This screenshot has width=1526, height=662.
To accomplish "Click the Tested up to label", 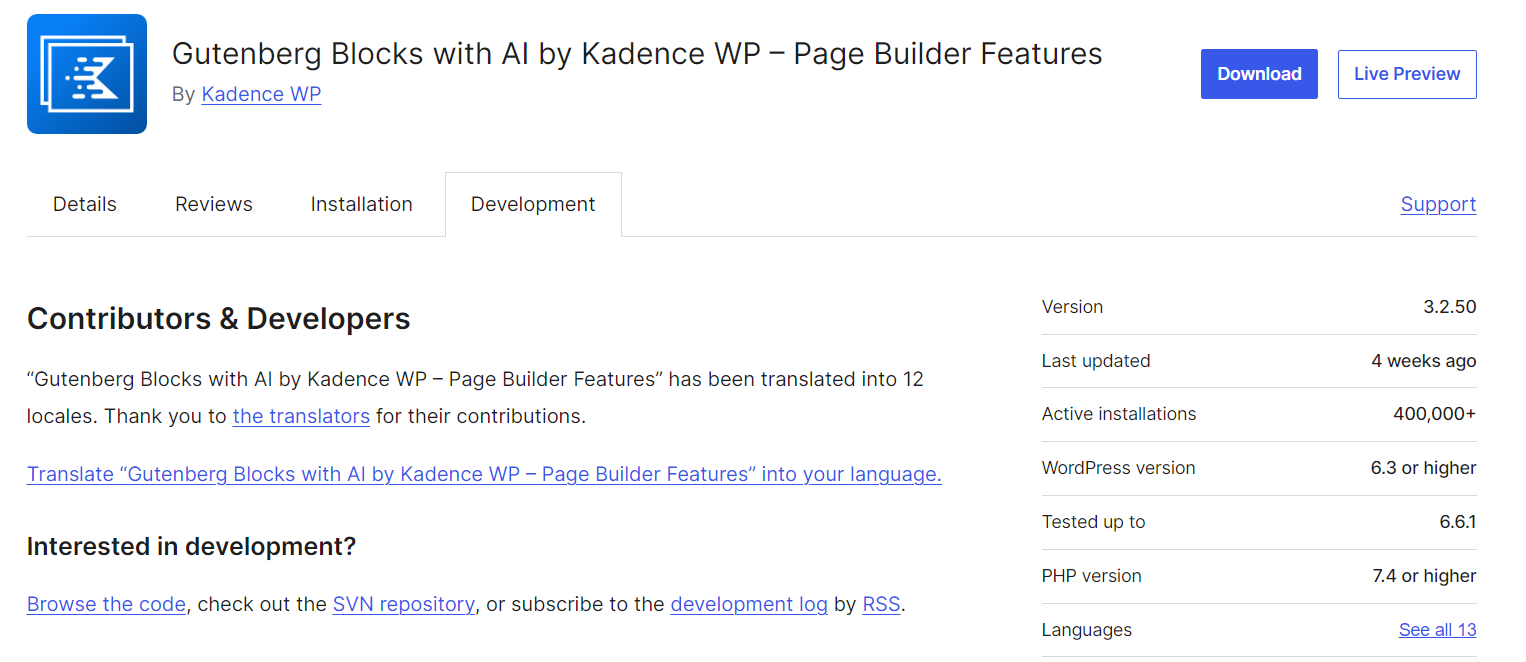I will point(1094,522).
